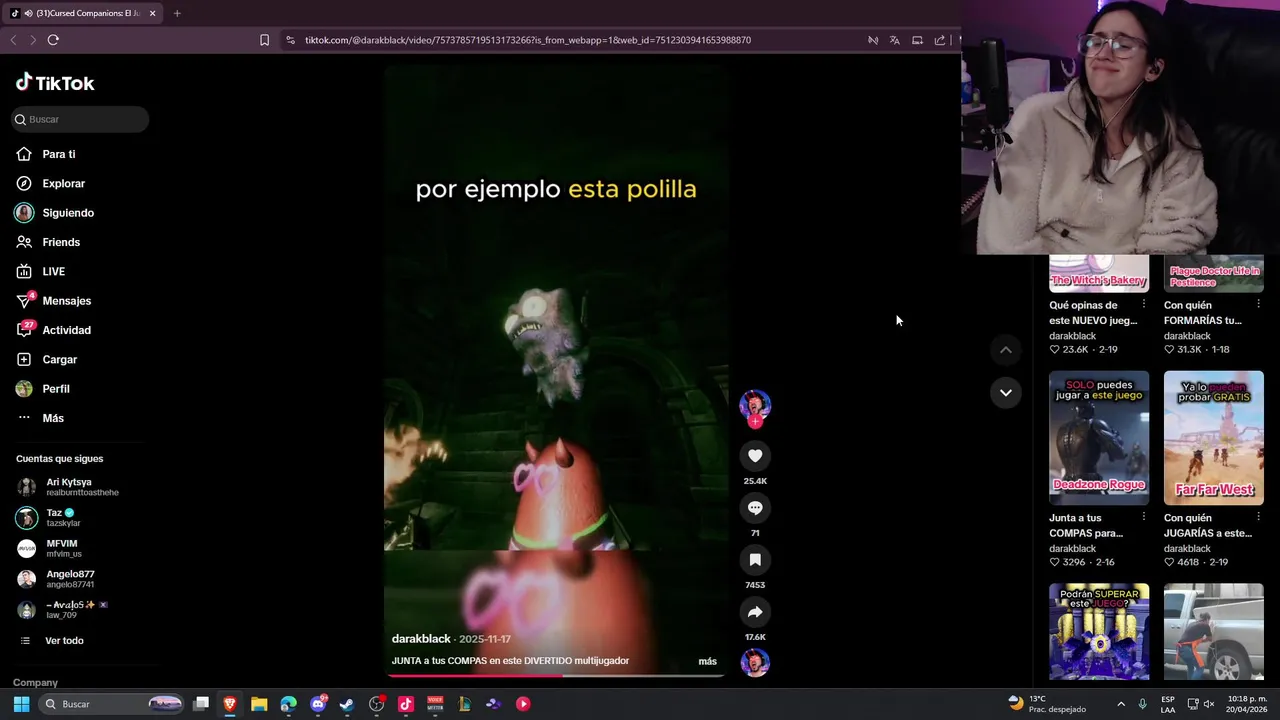
Task: Open darakblack avatar beside the video
Action: coord(755,404)
